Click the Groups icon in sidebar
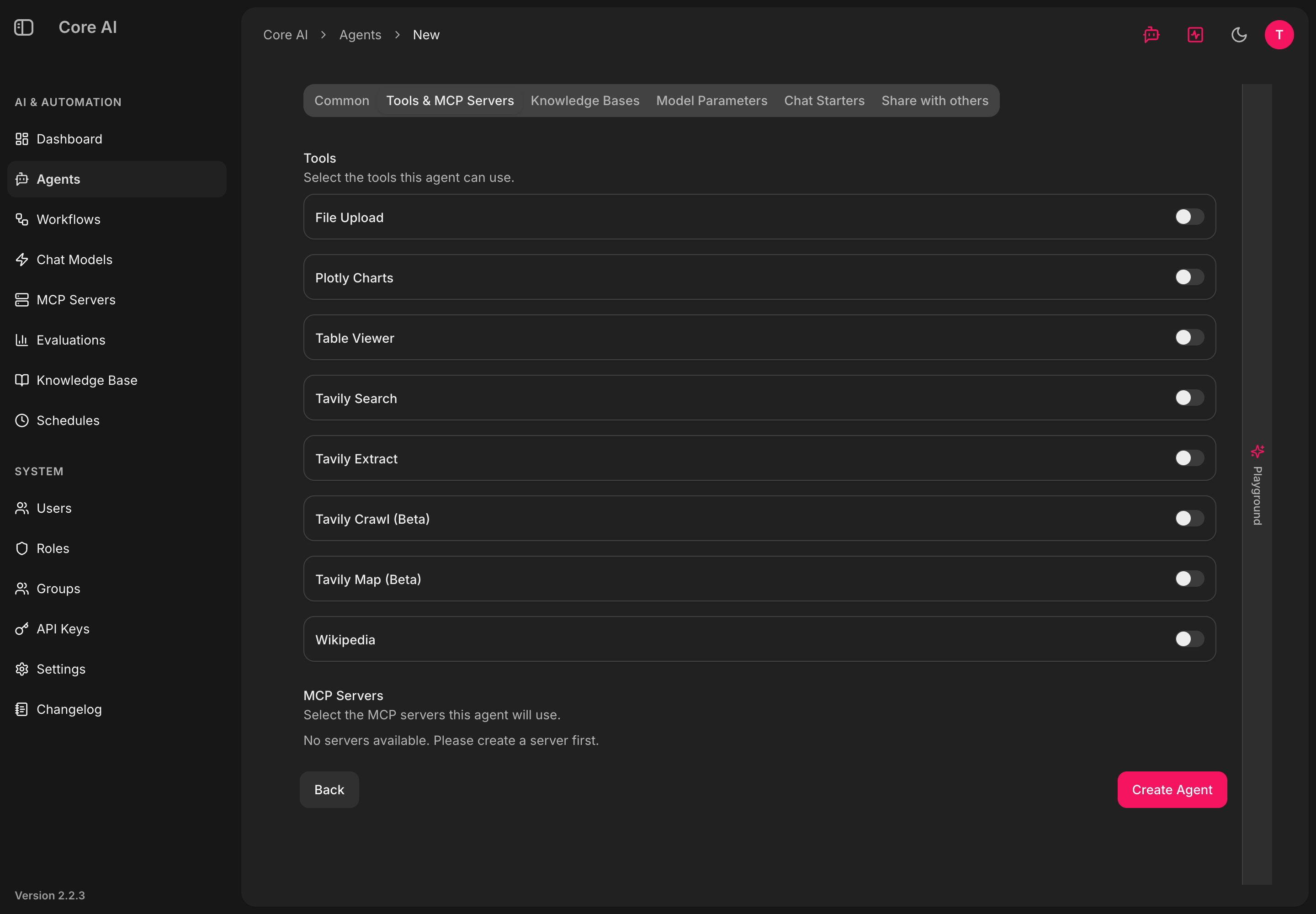This screenshot has width=1316, height=914. [22, 589]
